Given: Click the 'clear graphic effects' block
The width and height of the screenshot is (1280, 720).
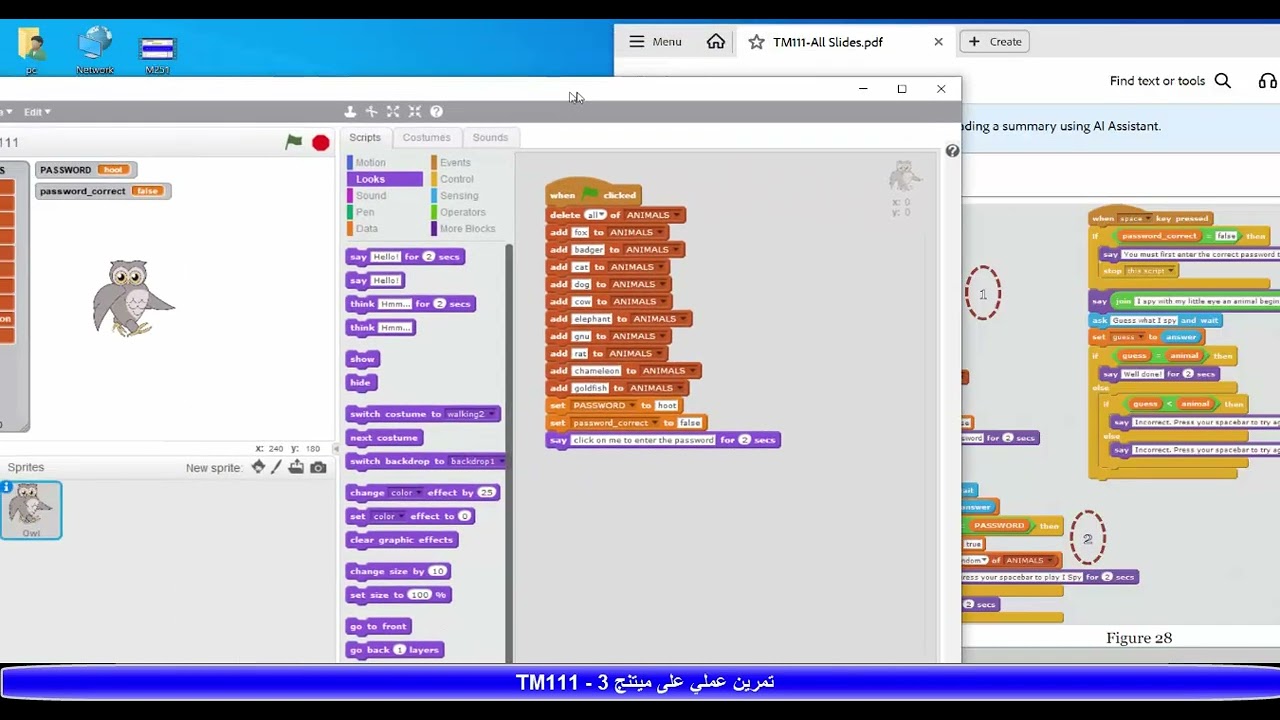Looking at the screenshot, I should 402,540.
